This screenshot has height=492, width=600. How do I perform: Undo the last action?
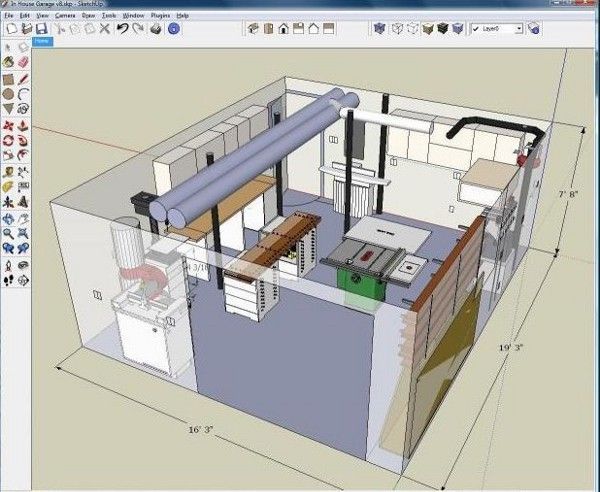pyautogui.click(x=122, y=29)
